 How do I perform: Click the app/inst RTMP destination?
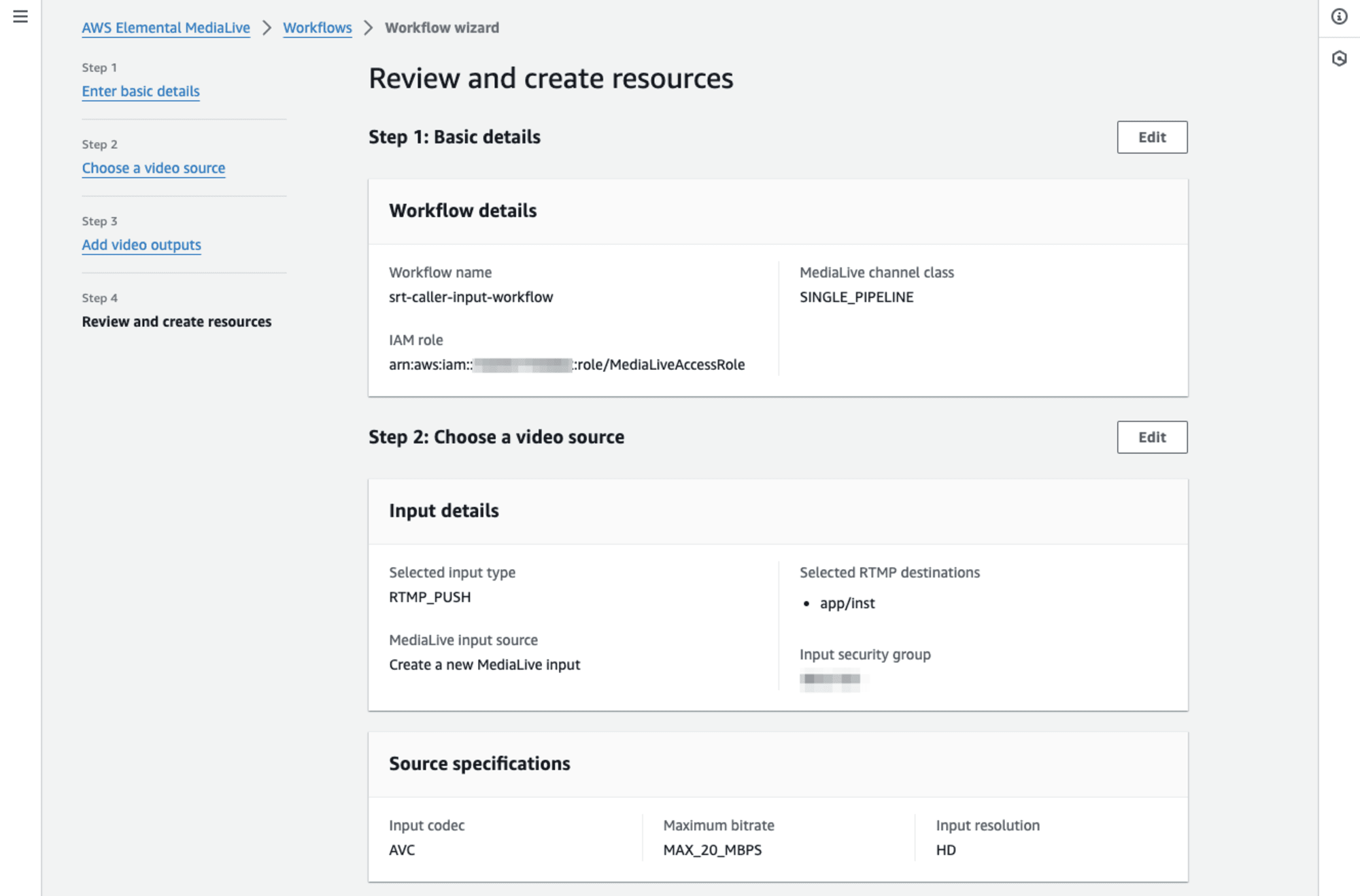[x=847, y=604]
